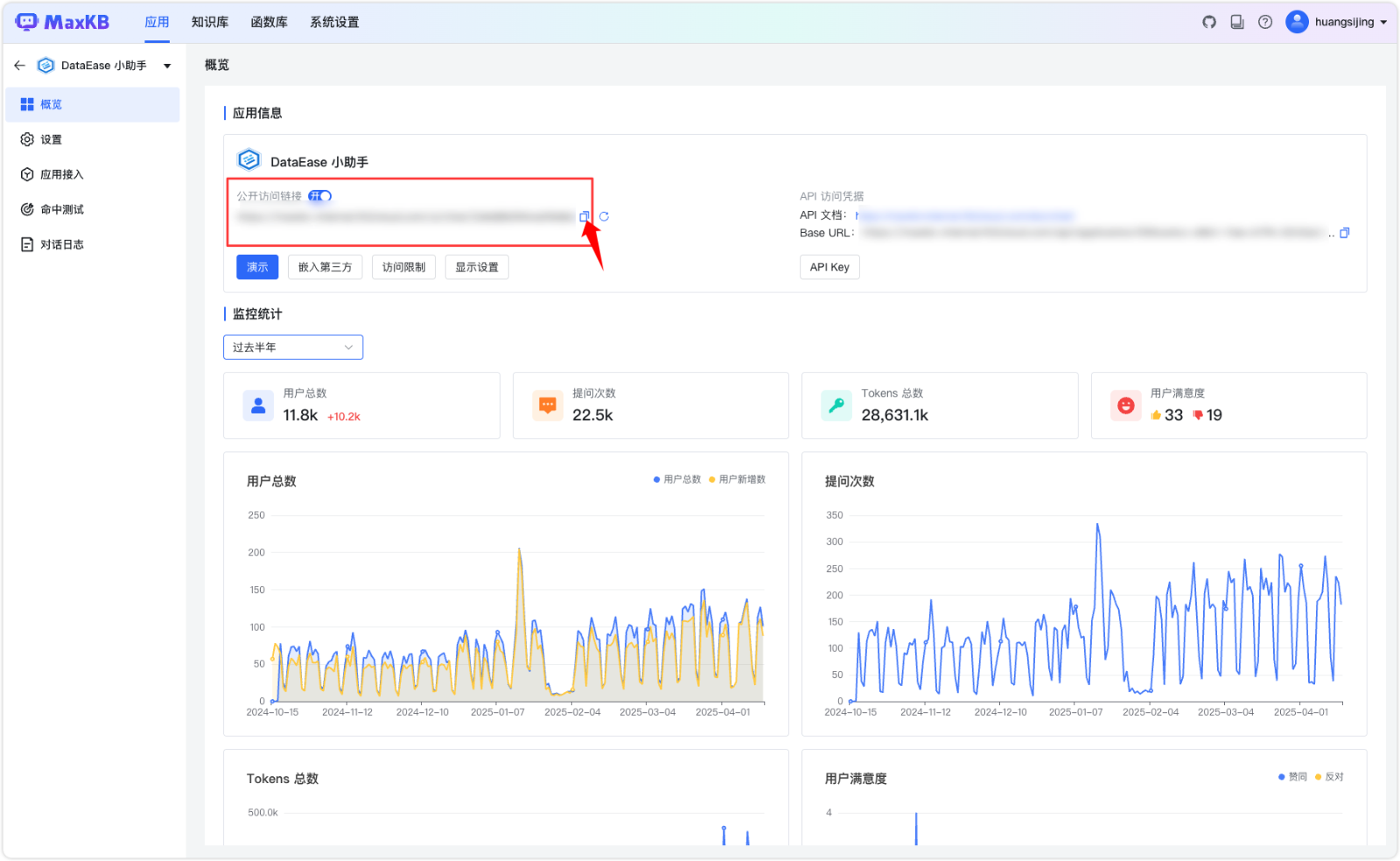This screenshot has height=861, width=1400.
Task: Toggle the public access link switch
Action: point(319,196)
